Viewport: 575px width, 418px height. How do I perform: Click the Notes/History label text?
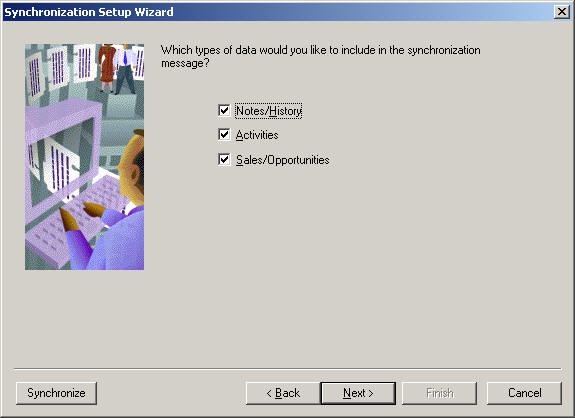click(x=268, y=111)
